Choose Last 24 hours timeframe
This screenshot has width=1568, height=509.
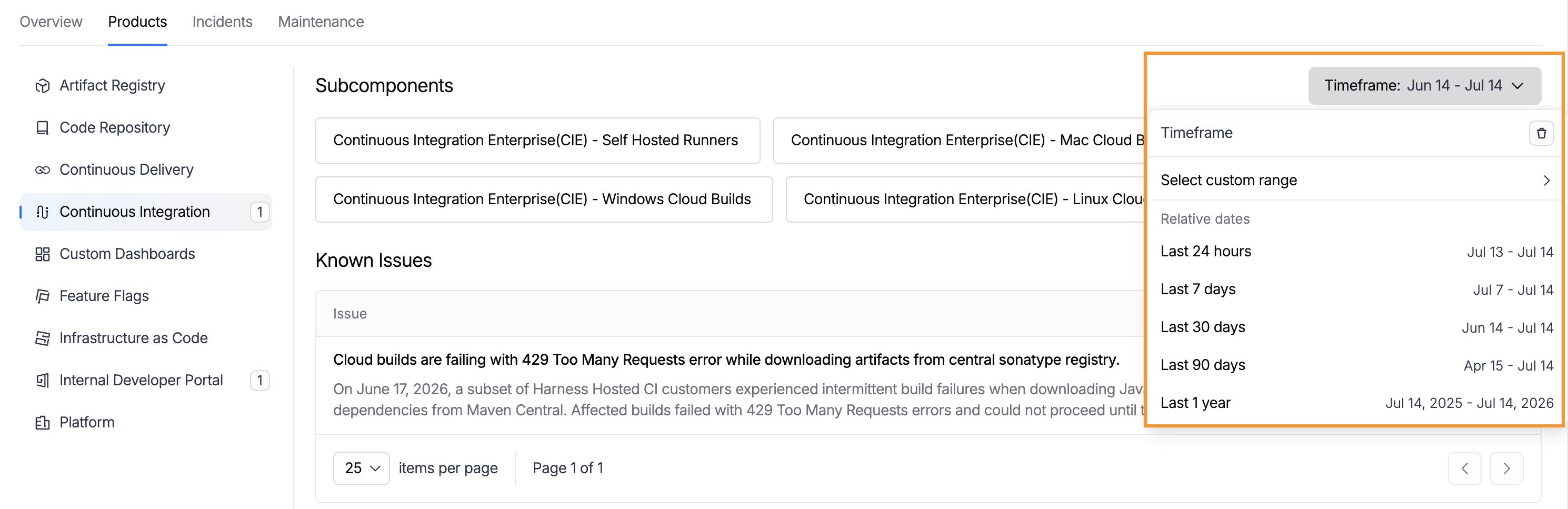click(x=1356, y=252)
